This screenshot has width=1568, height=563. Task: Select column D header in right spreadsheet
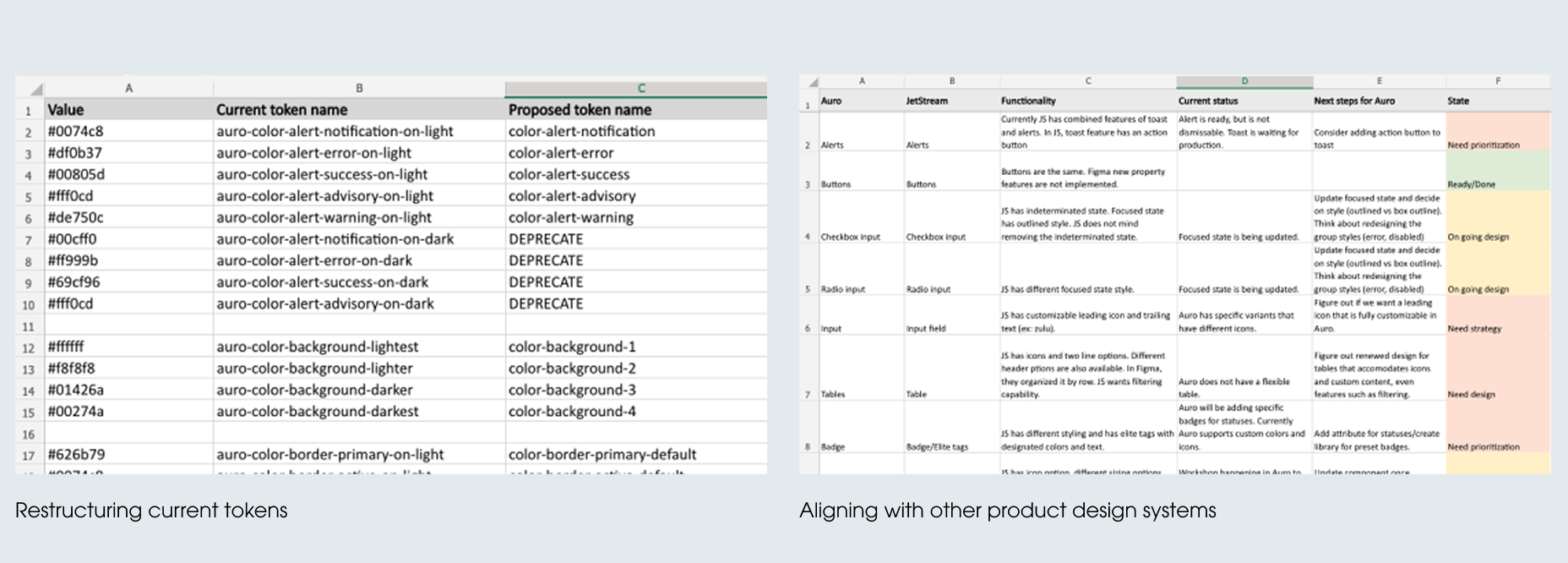(1244, 82)
